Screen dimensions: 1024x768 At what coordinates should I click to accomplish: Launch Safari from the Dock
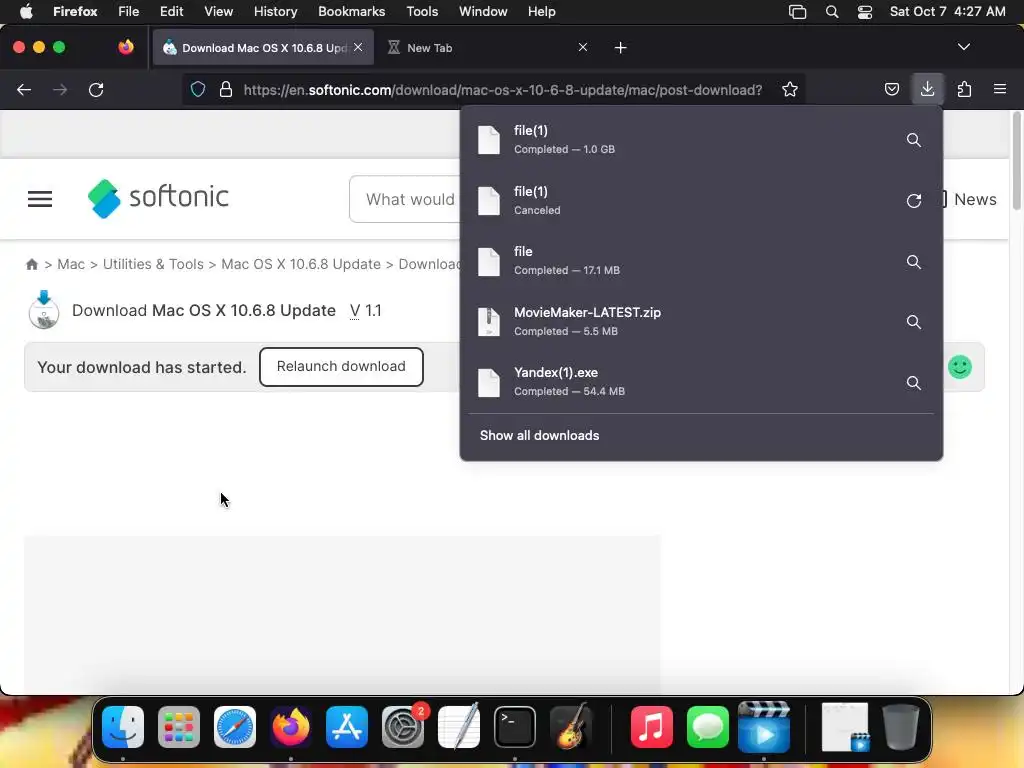click(x=235, y=727)
